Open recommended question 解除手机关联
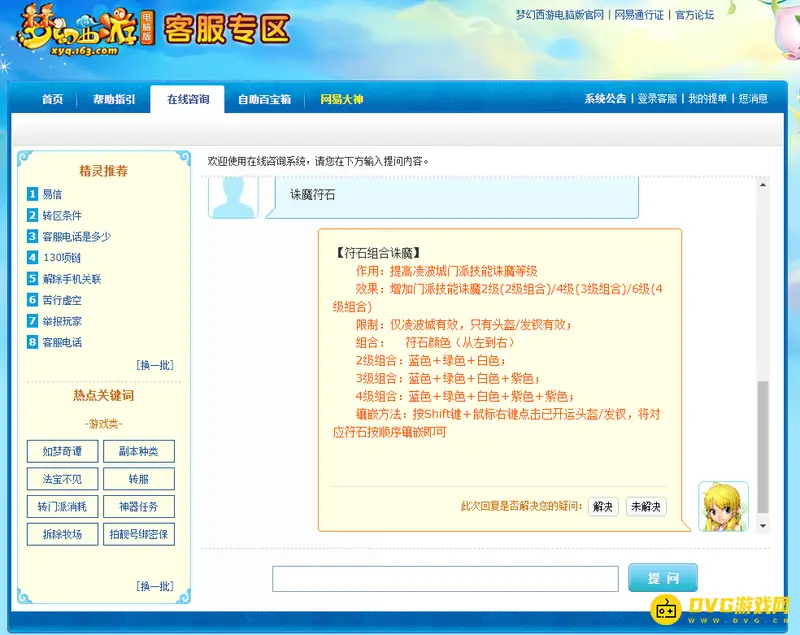The width and height of the screenshot is (800, 635). click(x=72, y=279)
